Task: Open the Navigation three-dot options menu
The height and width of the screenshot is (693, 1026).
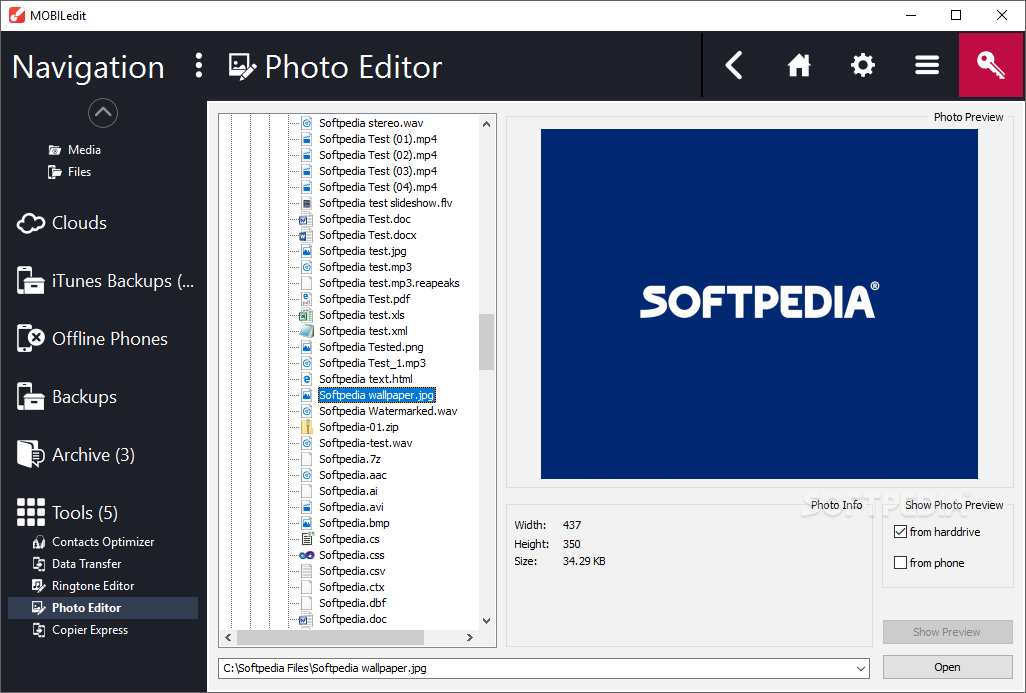Action: tap(199, 66)
